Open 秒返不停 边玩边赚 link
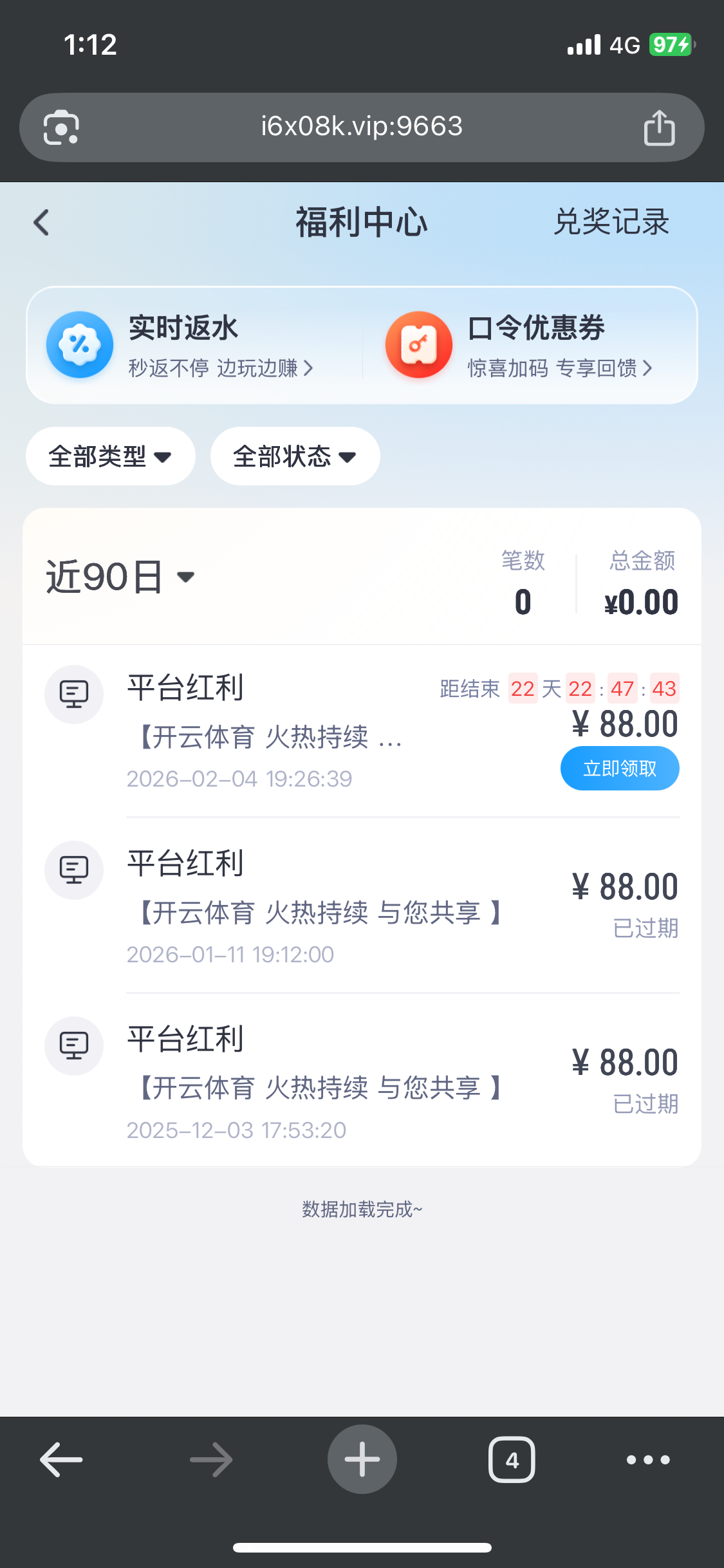The width and height of the screenshot is (724, 1568). coord(221,368)
